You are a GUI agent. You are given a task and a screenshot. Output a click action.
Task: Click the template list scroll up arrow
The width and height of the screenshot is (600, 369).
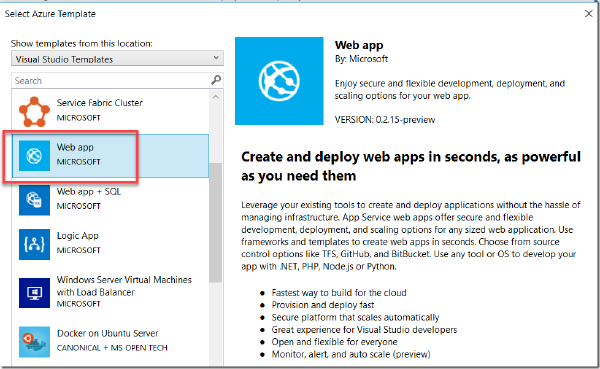216,97
